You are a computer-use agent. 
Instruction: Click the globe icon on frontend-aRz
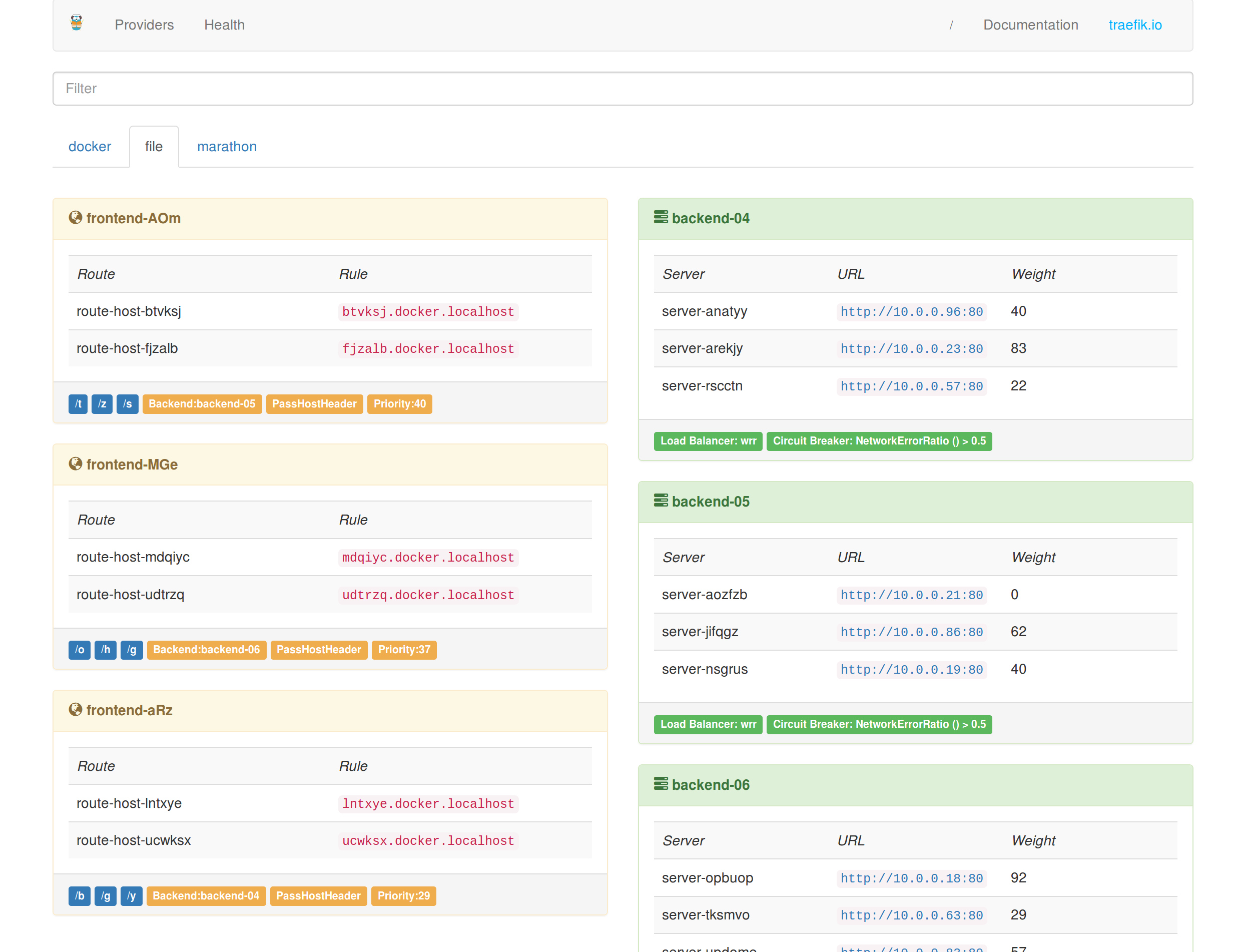[74, 710]
